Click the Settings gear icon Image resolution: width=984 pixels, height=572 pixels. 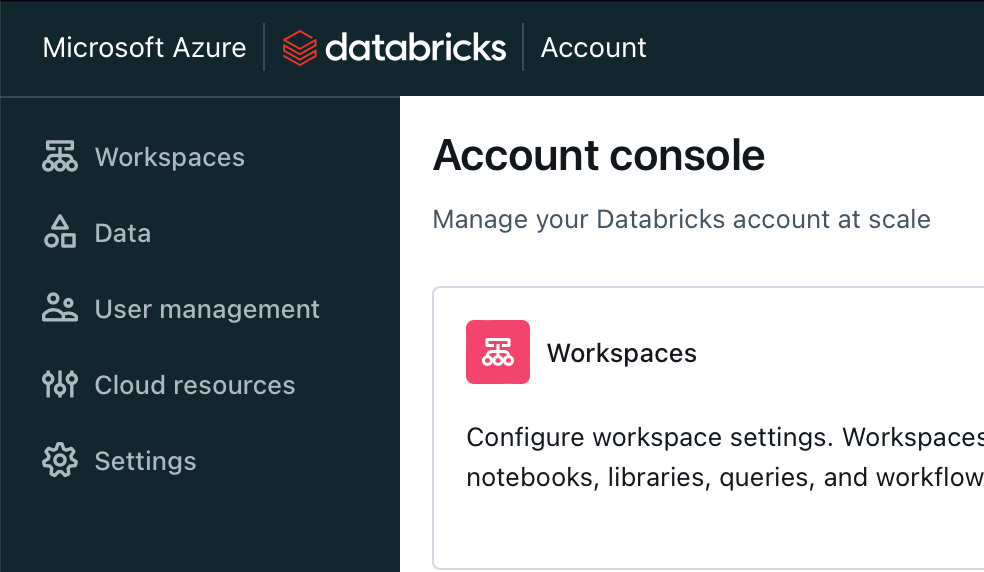[x=60, y=461]
